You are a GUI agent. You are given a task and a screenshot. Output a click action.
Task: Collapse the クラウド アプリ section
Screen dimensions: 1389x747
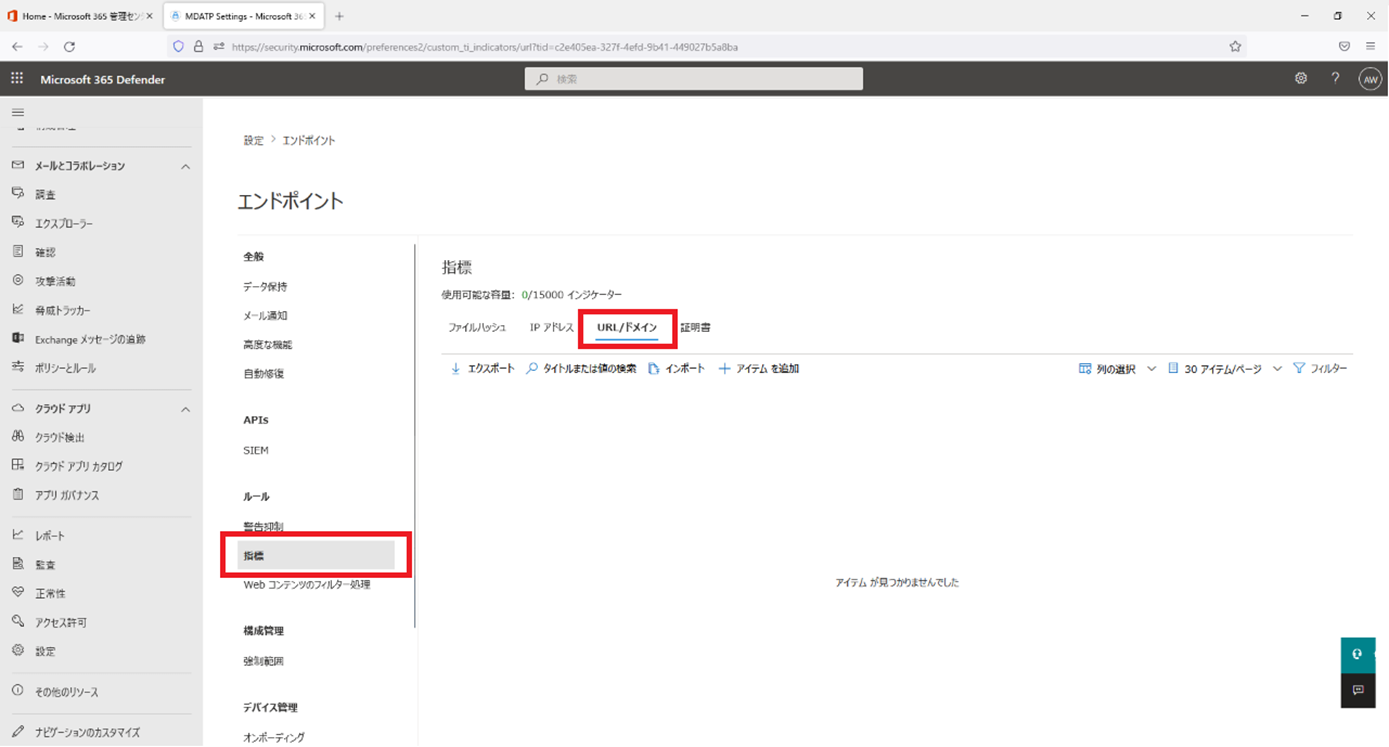(185, 409)
